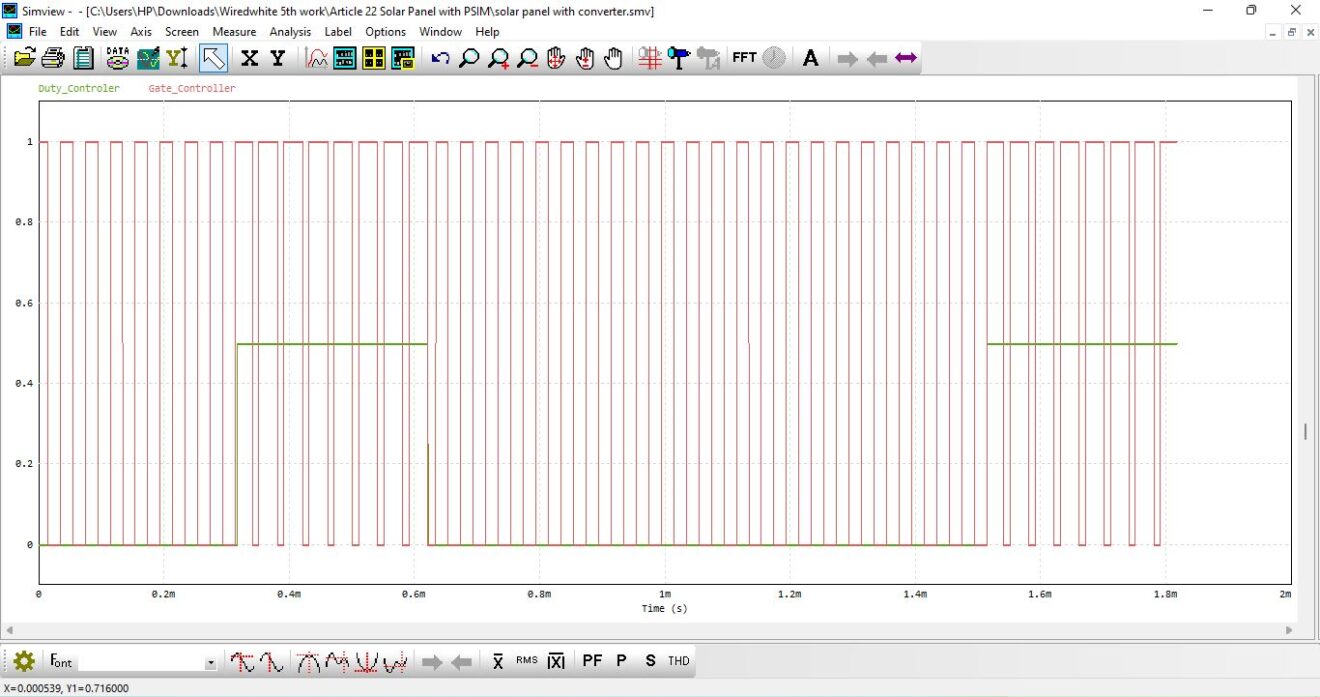Toggle the arrow selection pointer tool
The image size is (1320, 697).
tap(213, 57)
